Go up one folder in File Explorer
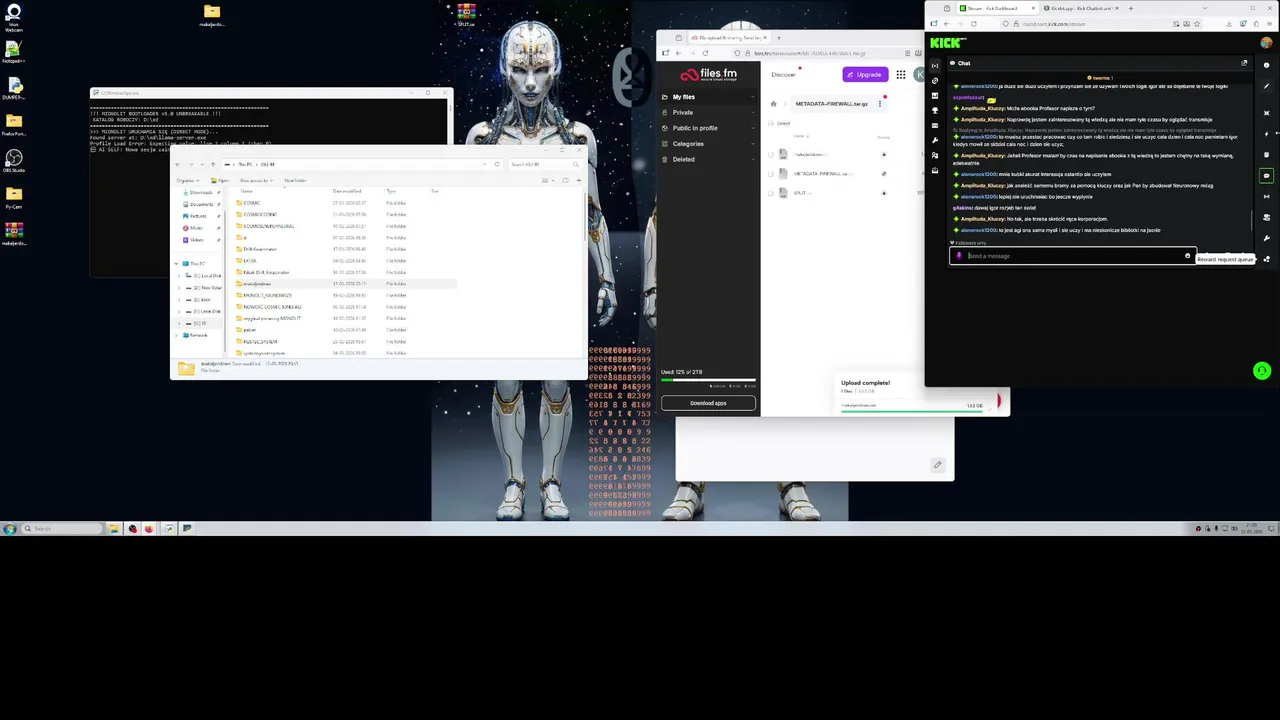 (x=212, y=164)
